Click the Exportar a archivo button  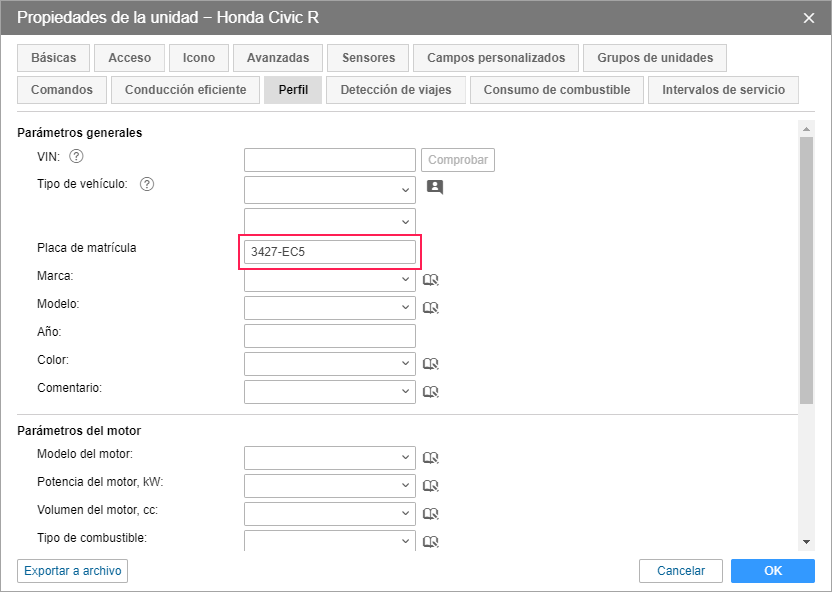coord(72,571)
